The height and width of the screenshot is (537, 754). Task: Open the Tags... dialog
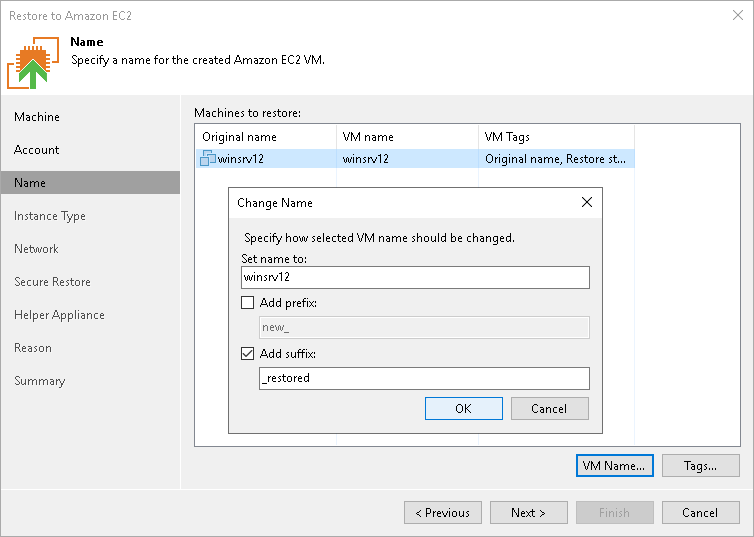[x=701, y=466]
